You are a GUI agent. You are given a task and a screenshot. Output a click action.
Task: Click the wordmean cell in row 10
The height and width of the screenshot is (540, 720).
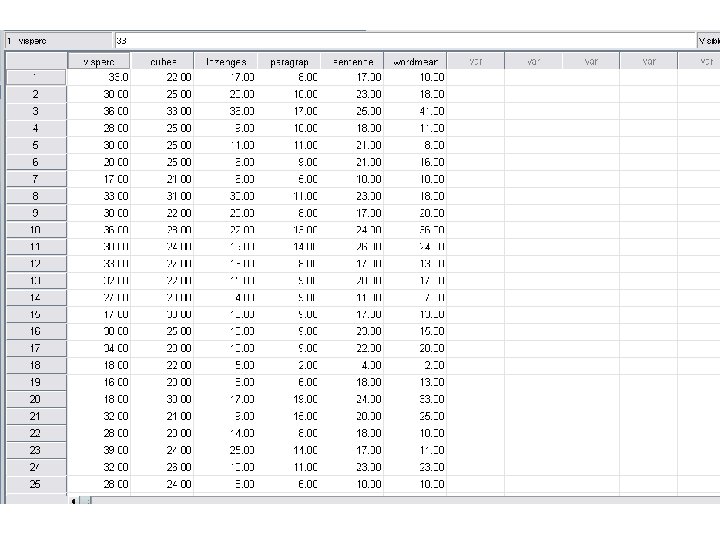pos(415,230)
